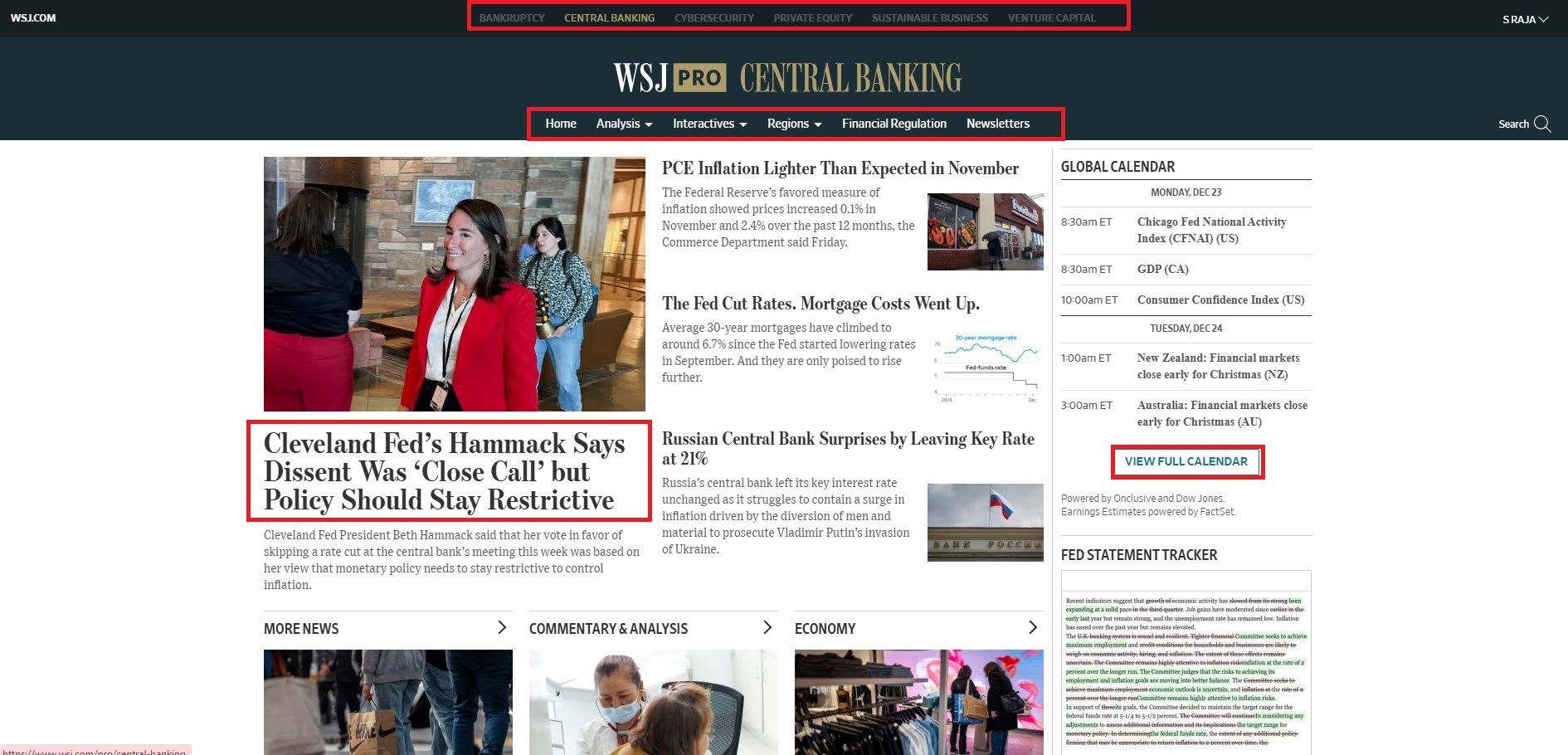Go to the Home nav item

coord(561,124)
